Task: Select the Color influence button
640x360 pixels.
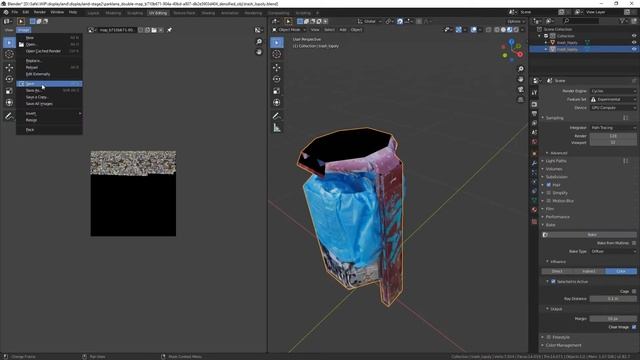Action: 621,271
